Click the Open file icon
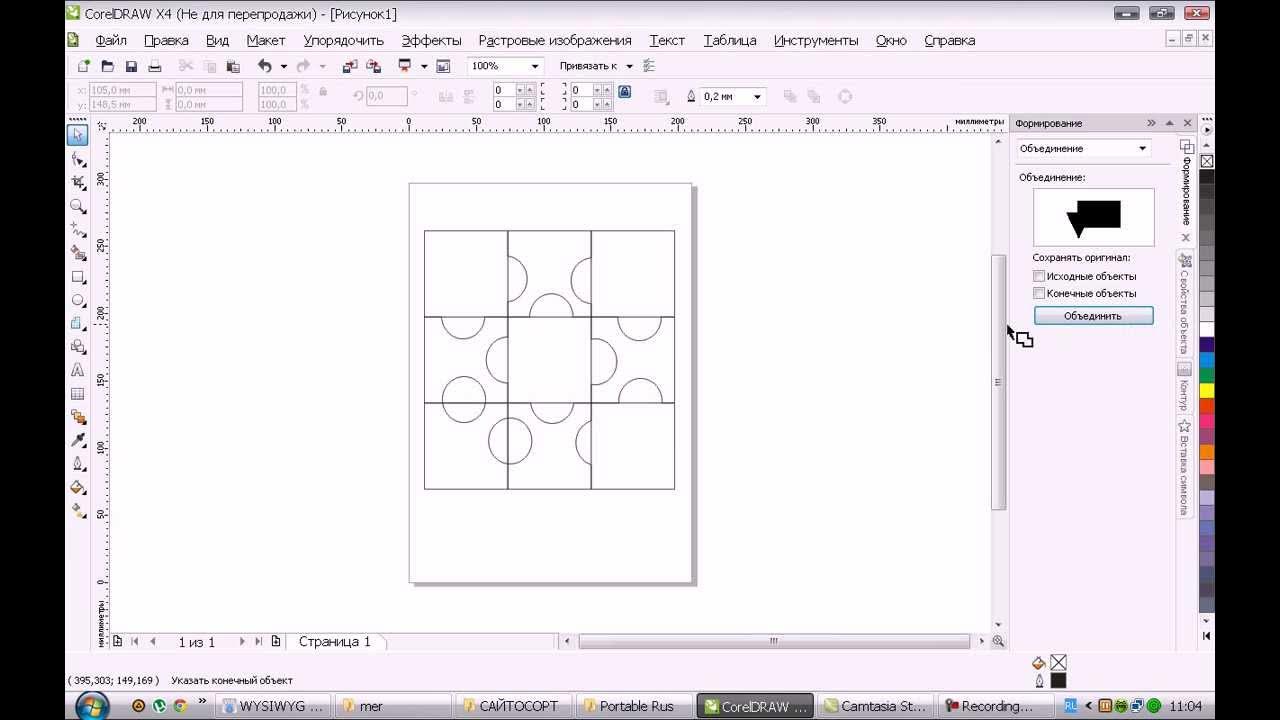 coord(107,66)
